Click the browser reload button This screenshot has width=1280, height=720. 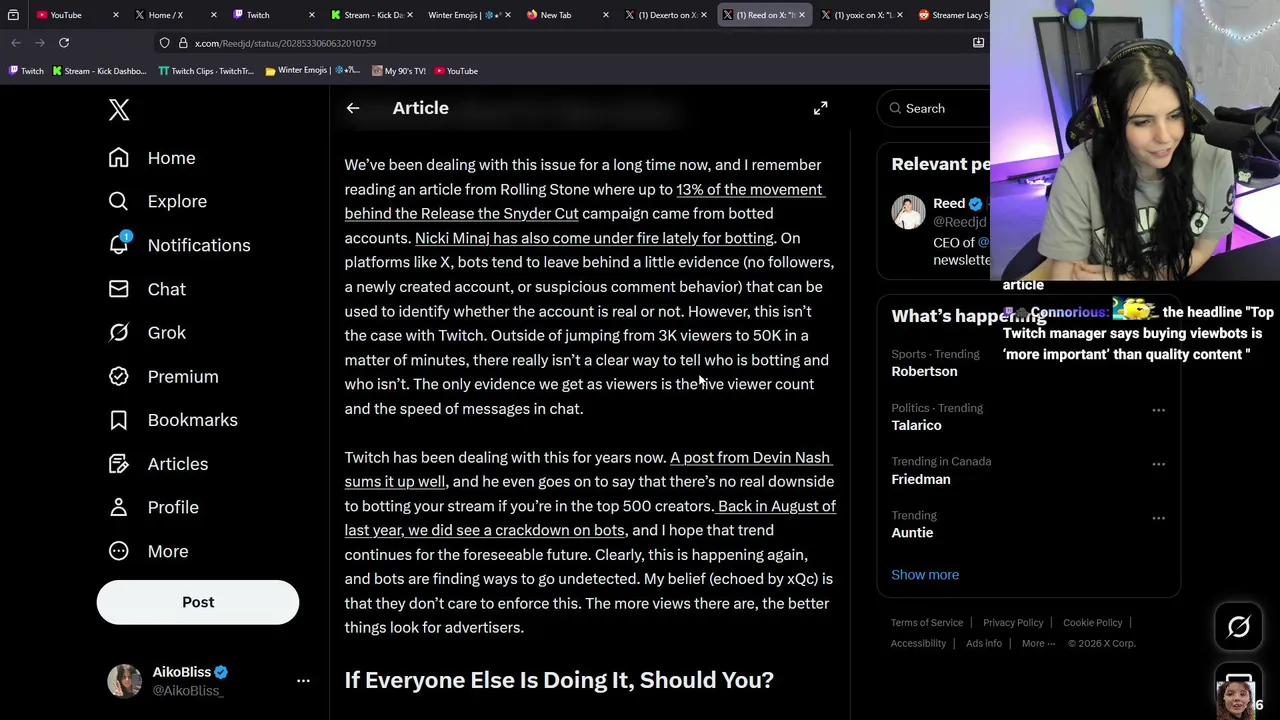tap(64, 43)
